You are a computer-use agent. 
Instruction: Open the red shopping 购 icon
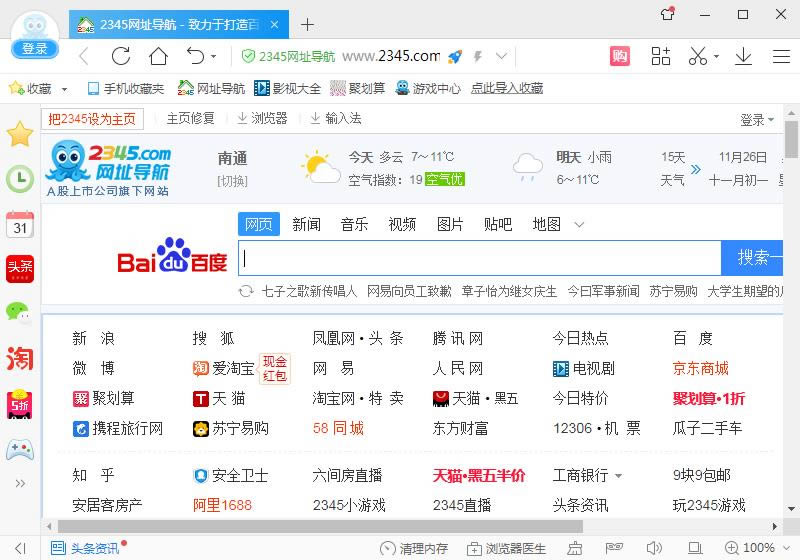[x=620, y=56]
